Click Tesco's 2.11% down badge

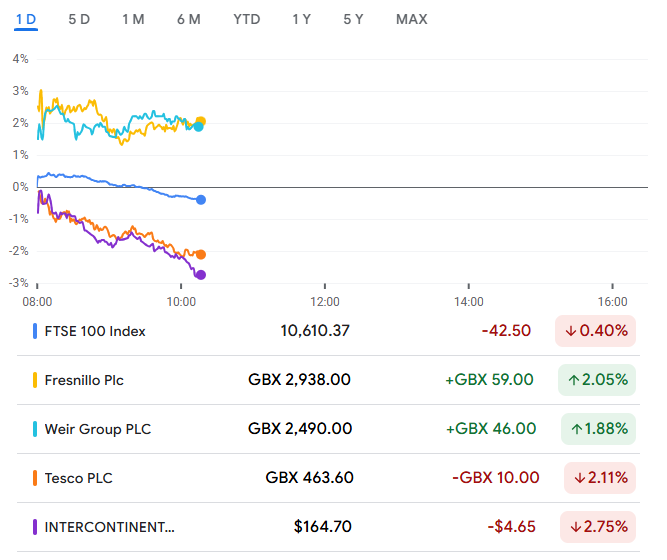click(x=600, y=478)
